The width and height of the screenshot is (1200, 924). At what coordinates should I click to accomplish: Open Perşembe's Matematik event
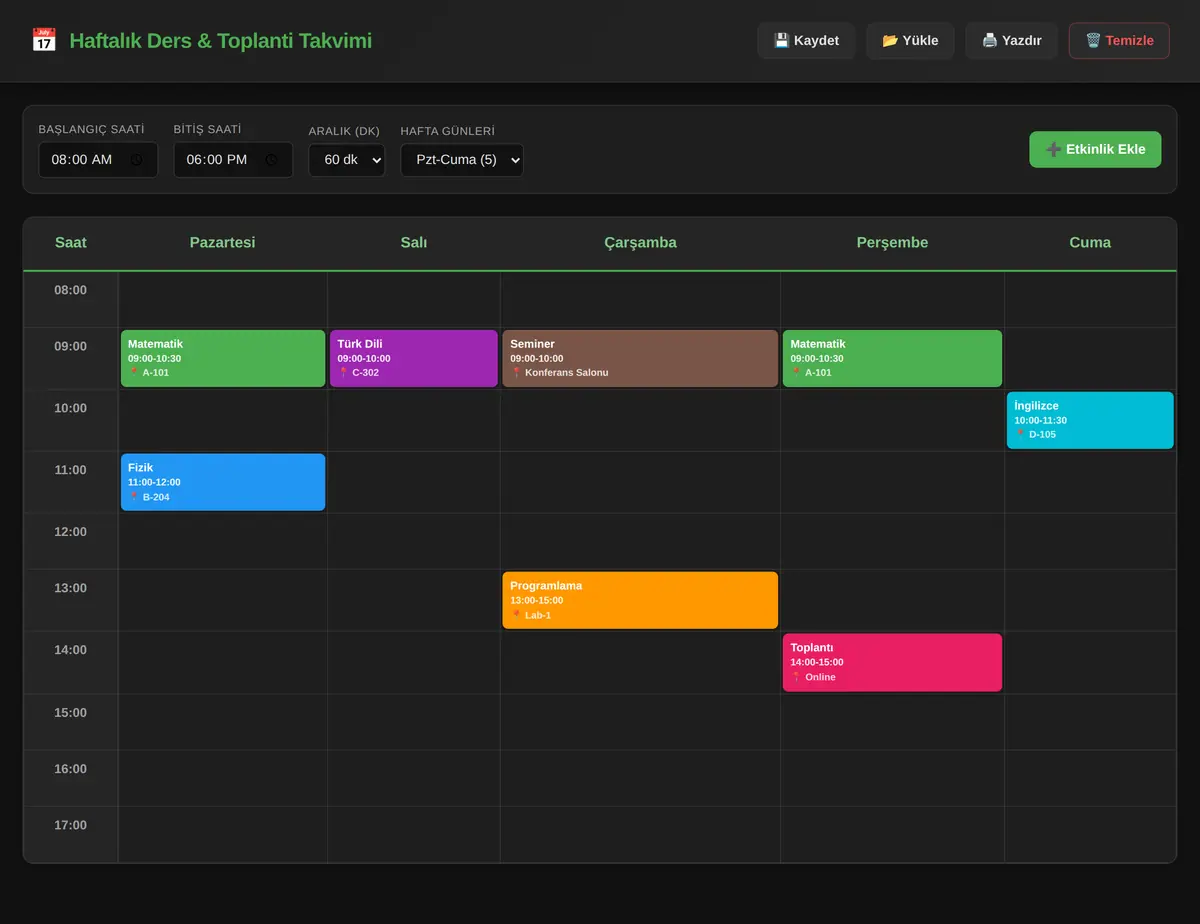tap(892, 358)
